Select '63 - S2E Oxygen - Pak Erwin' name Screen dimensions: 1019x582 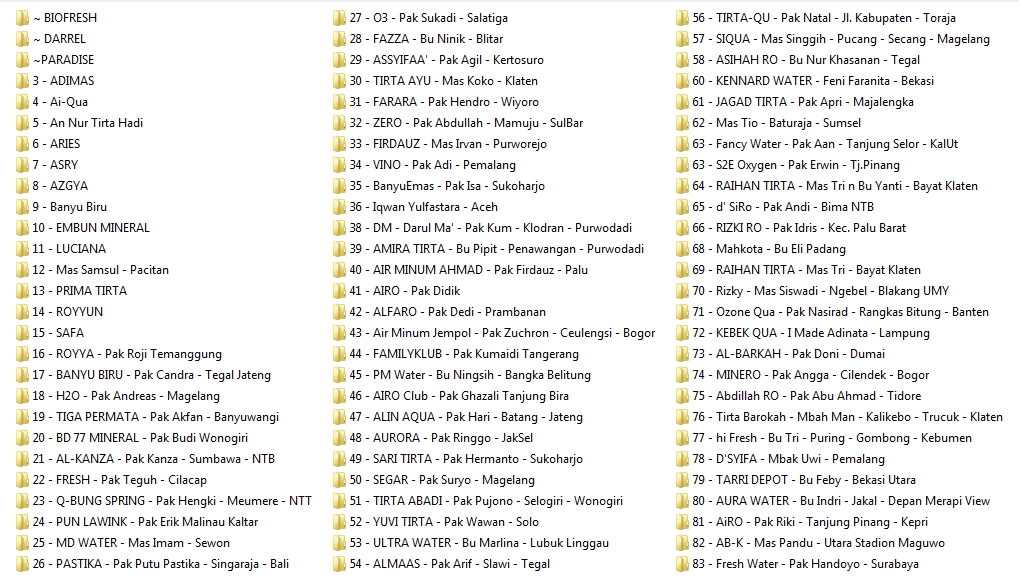[796, 165]
